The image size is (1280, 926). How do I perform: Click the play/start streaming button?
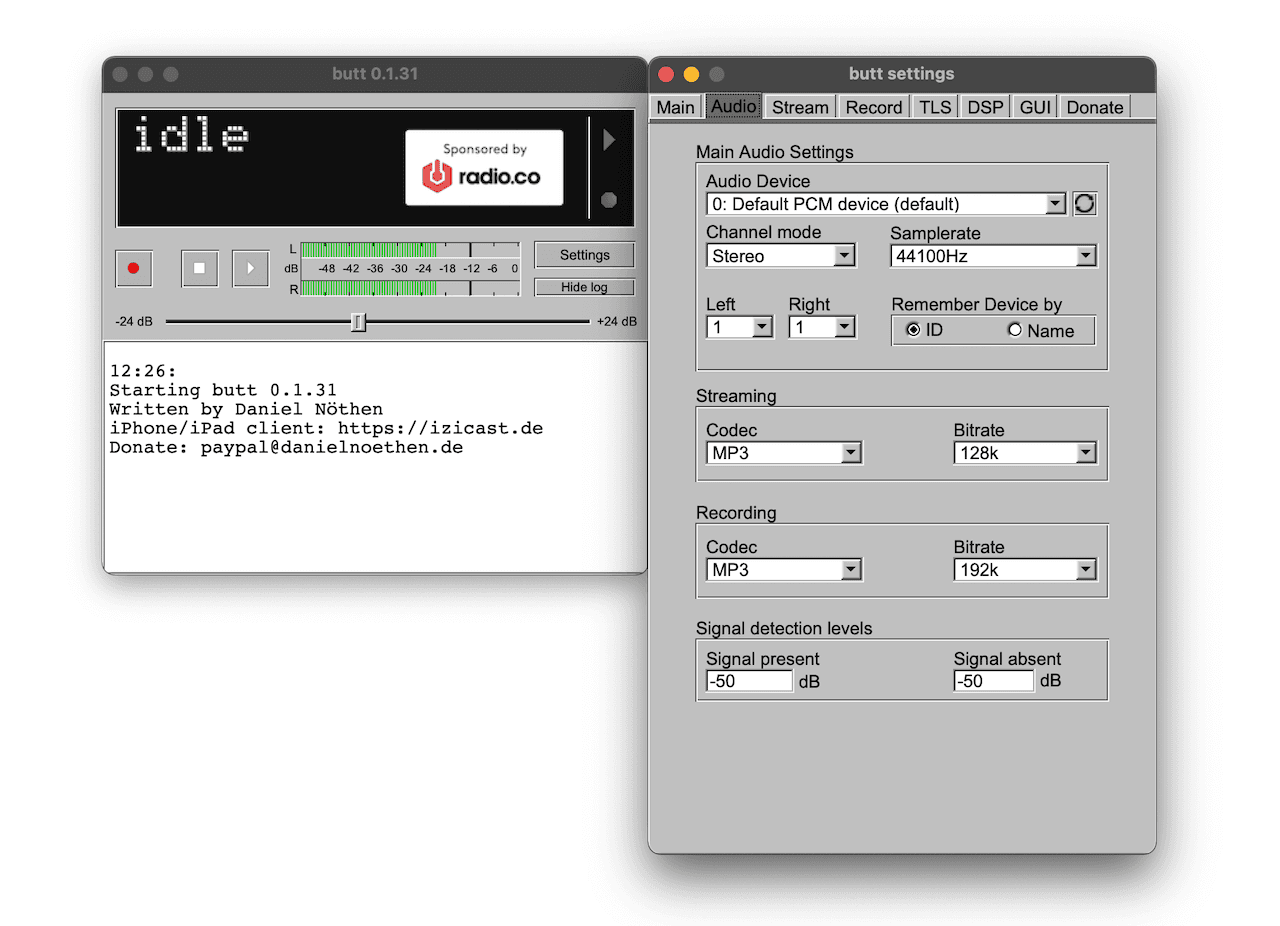250,268
